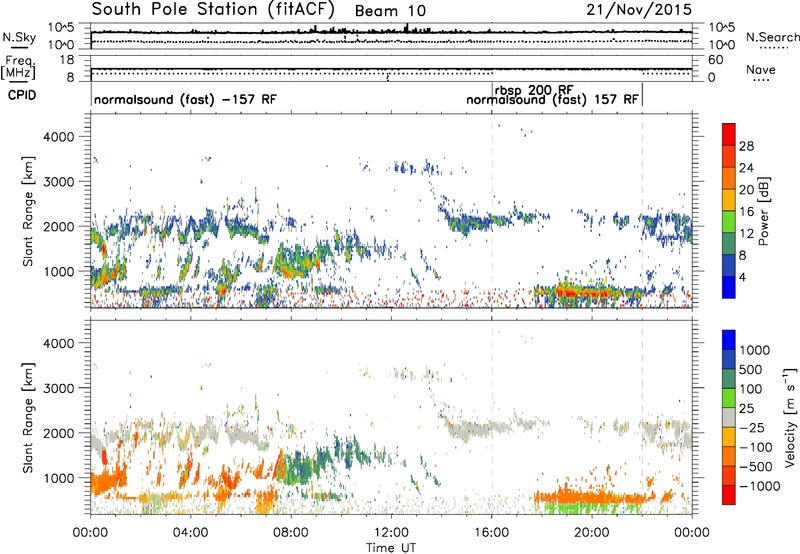Click the '20:00' time tick label
The width and height of the screenshot is (800, 554).
(592, 533)
